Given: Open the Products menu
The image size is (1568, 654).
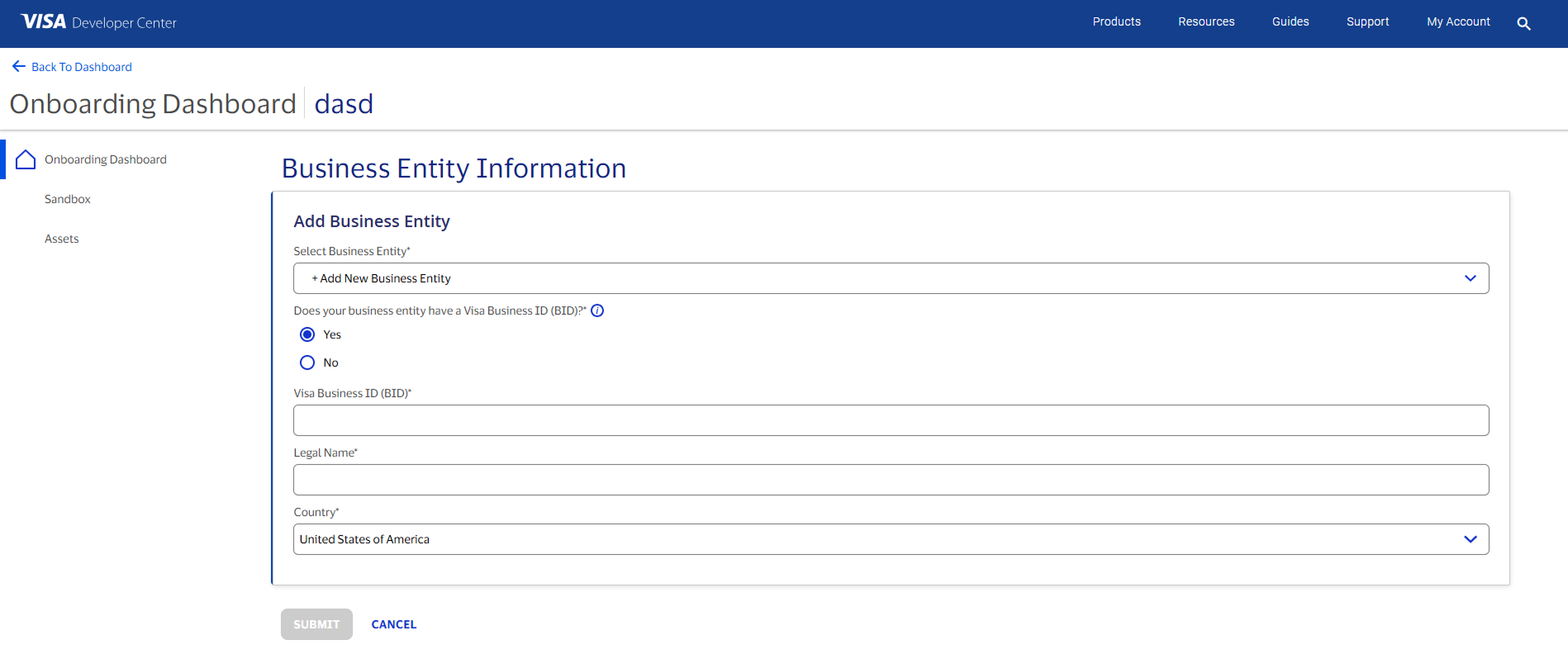Looking at the screenshot, I should (1116, 22).
